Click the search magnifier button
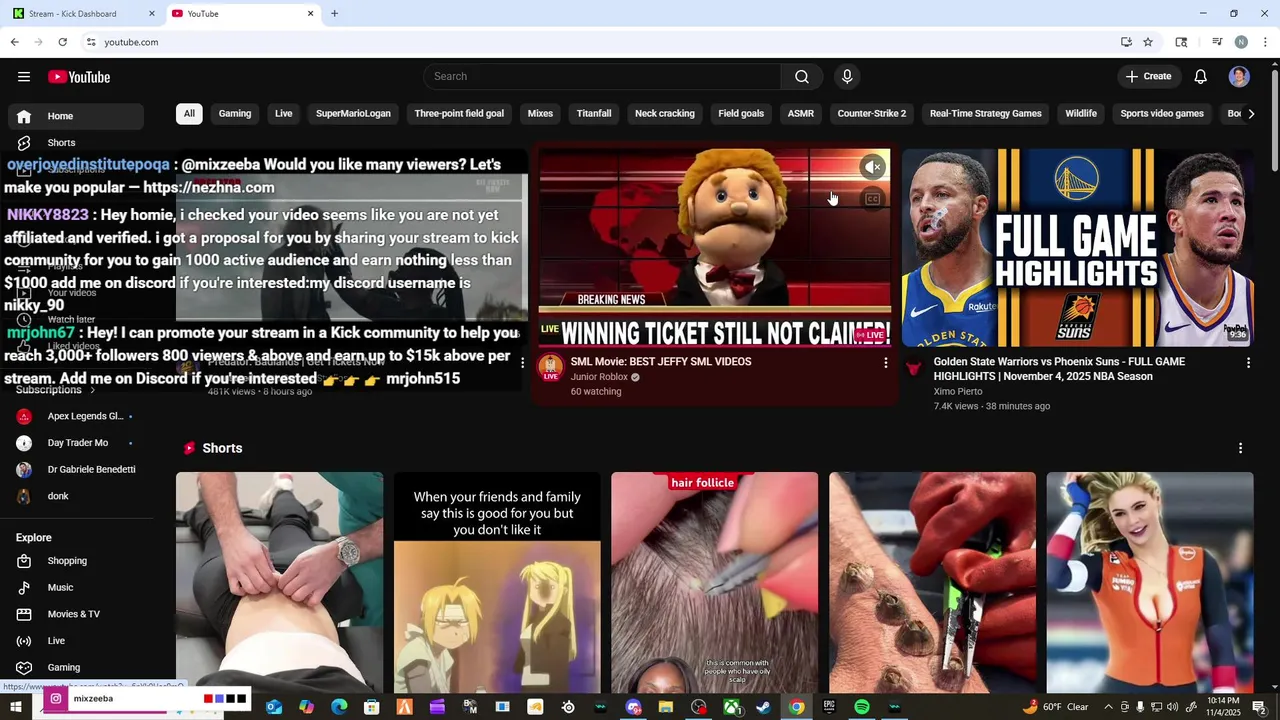 (802, 77)
